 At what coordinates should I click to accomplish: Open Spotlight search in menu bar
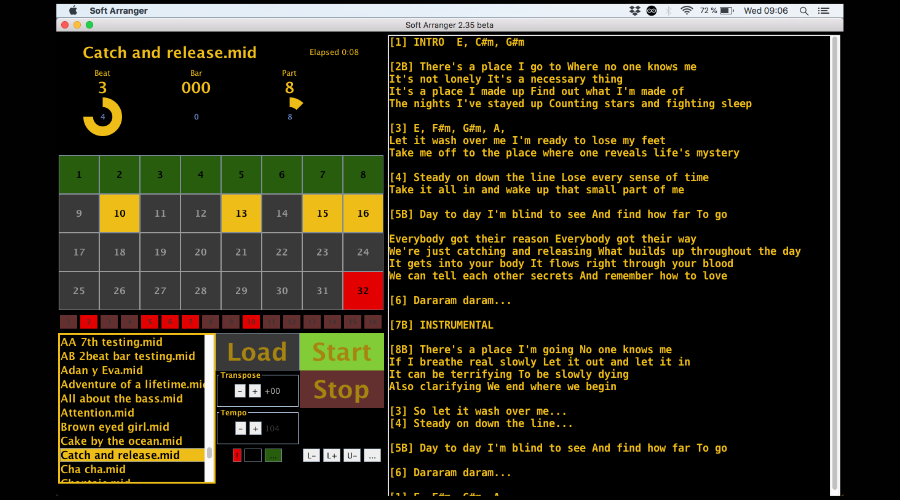point(804,10)
